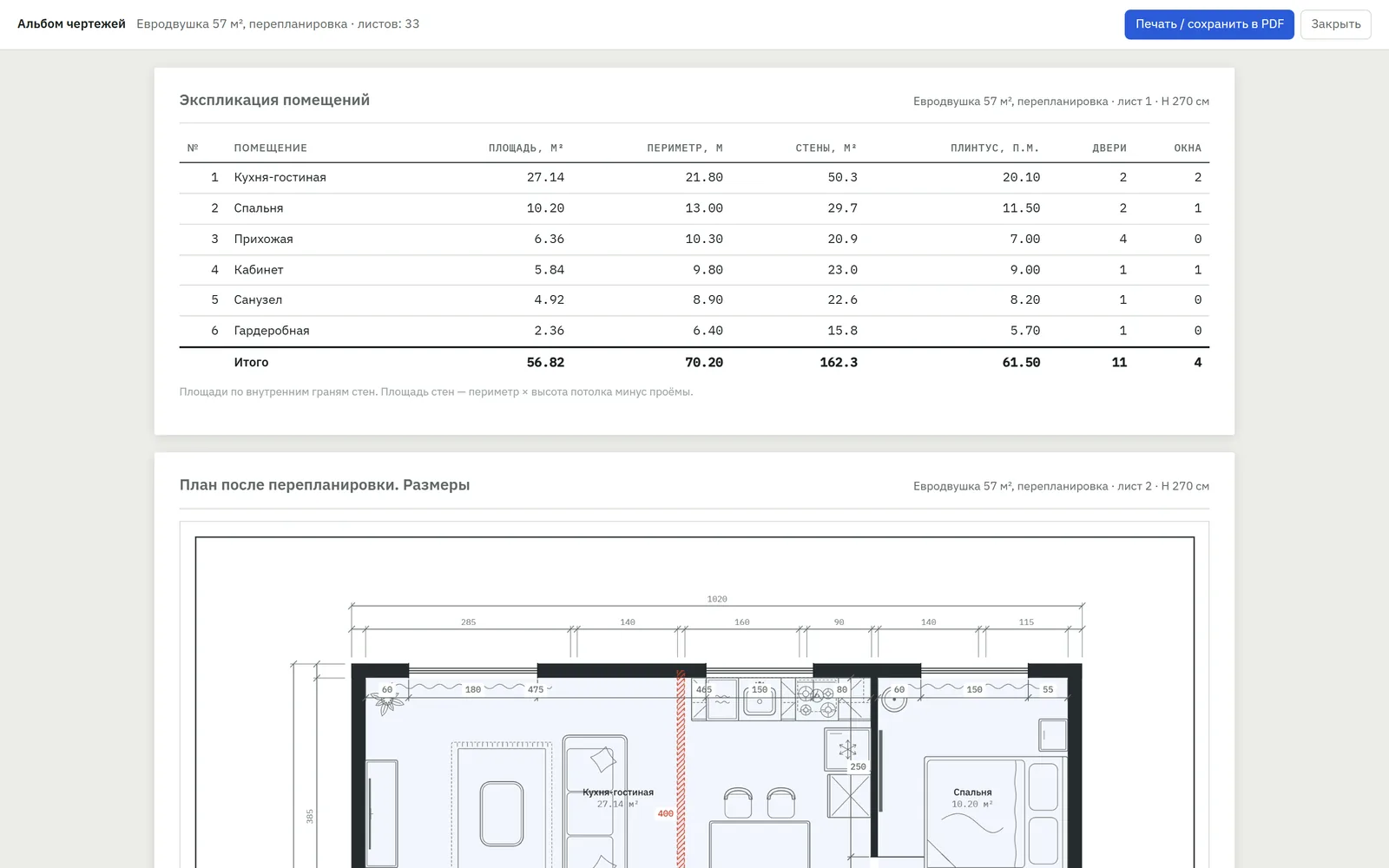Click the red hatched demolished wall
The image size is (1389, 868).
(681, 768)
